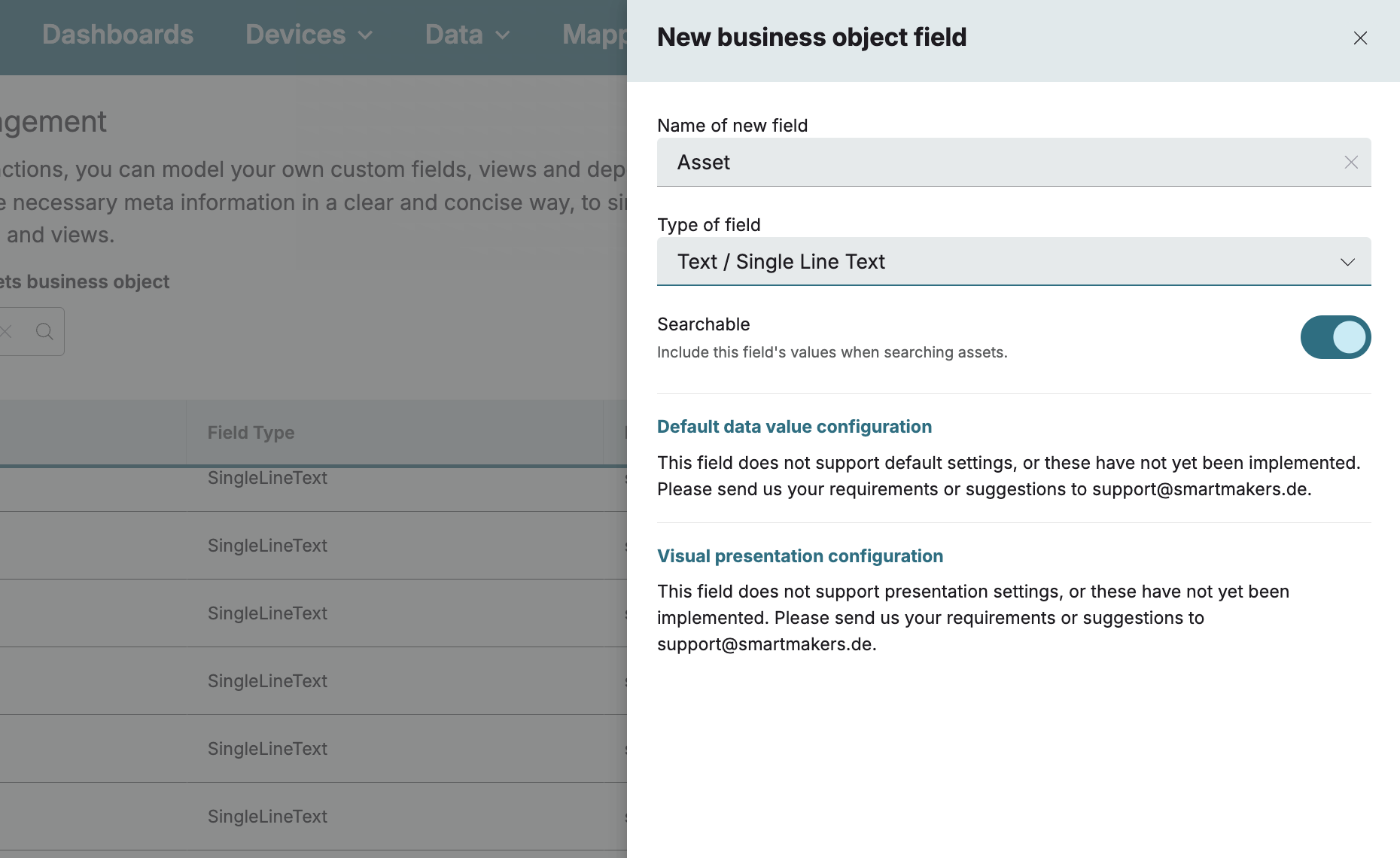Close the New business object field panel

pyautogui.click(x=1359, y=38)
